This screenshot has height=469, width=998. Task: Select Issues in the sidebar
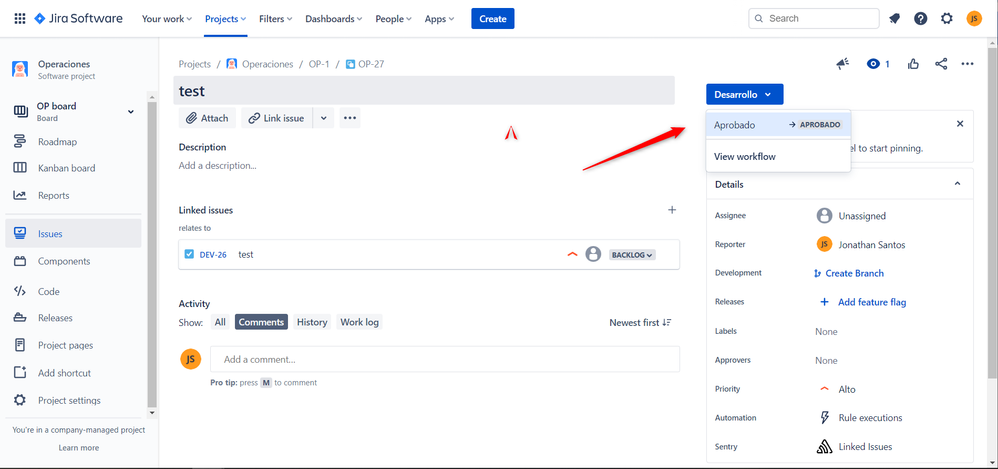pyautogui.click(x=73, y=234)
